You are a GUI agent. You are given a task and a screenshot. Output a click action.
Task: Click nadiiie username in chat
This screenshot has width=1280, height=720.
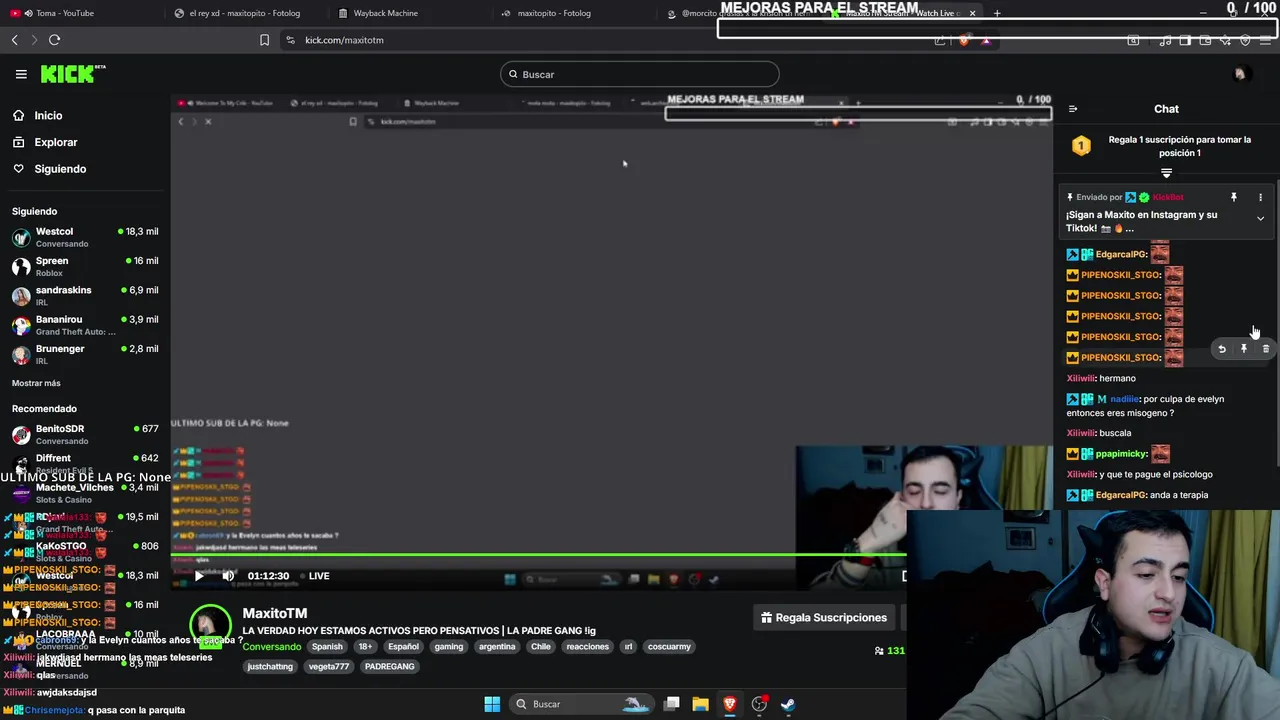(1124, 399)
